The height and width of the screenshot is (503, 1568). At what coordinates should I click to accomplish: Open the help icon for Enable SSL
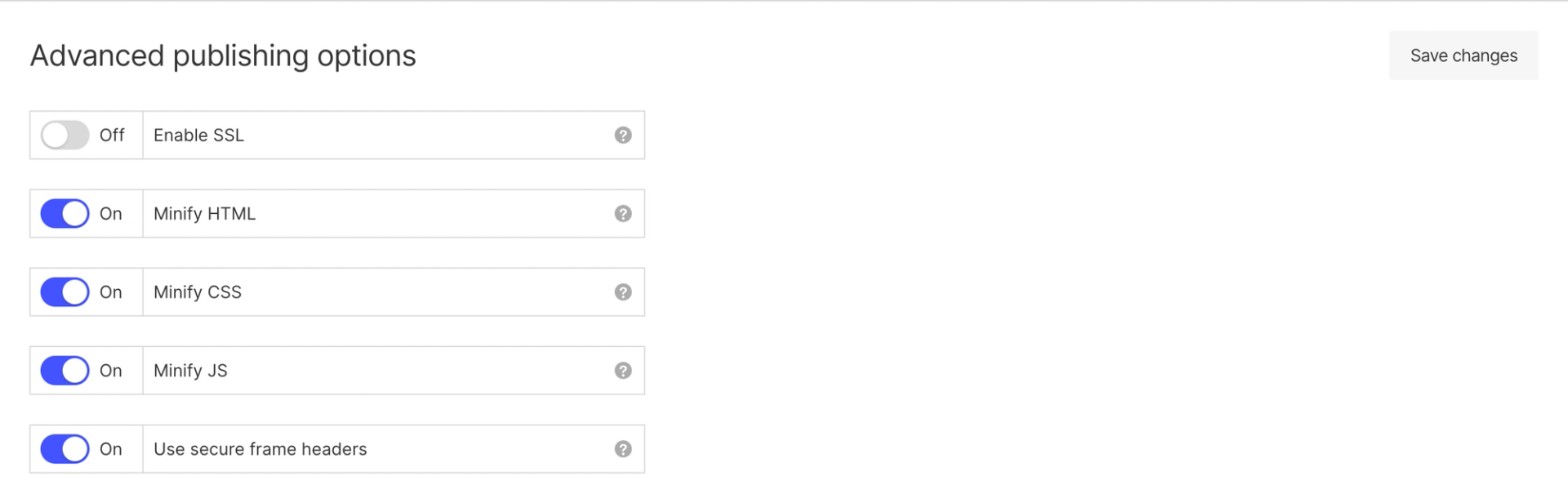[x=623, y=136]
